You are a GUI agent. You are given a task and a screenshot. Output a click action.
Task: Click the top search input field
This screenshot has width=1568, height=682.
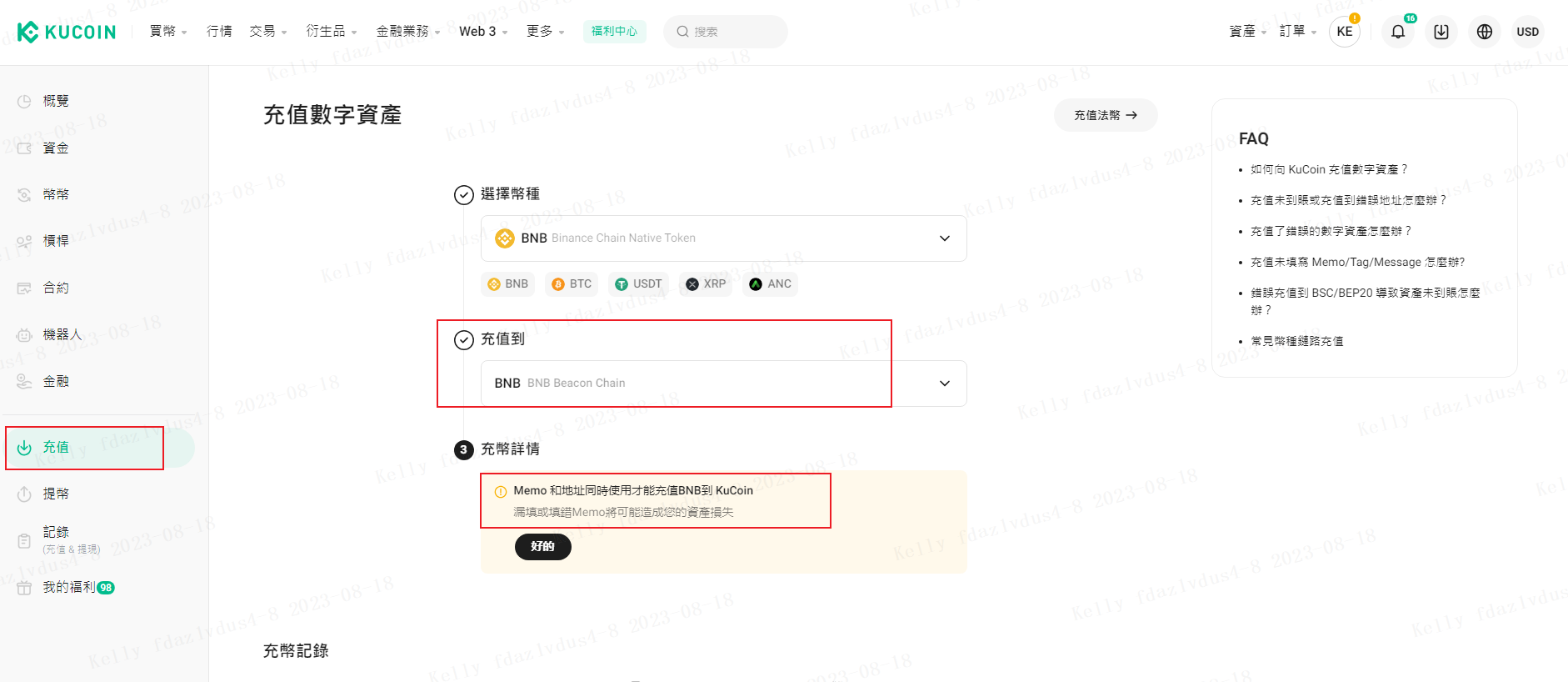tap(726, 32)
